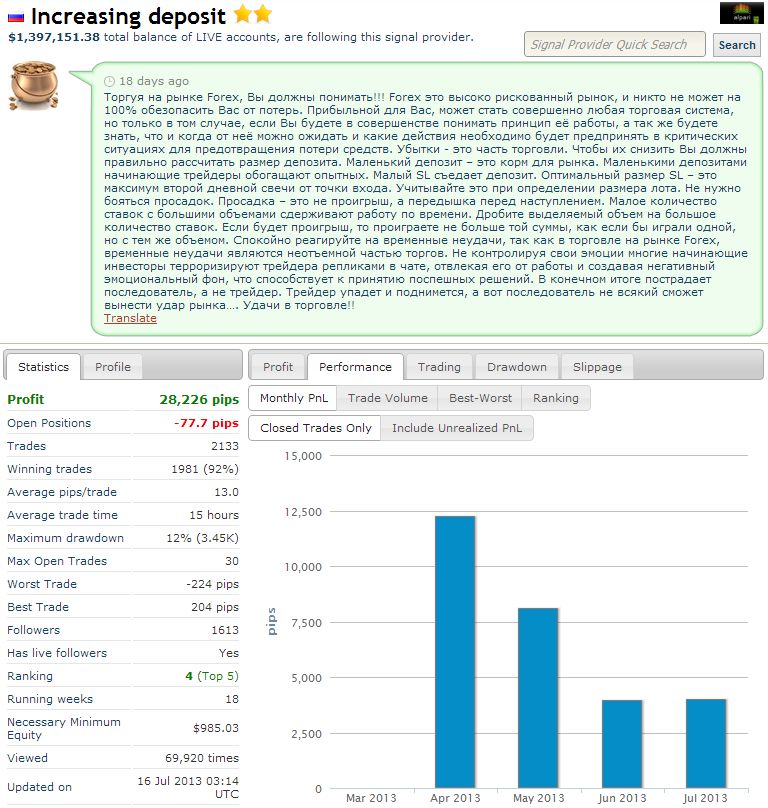The height and width of the screenshot is (808, 768).
Task: Select Closed Trades Only
Action: pyautogui.click(x=315, y=428)
